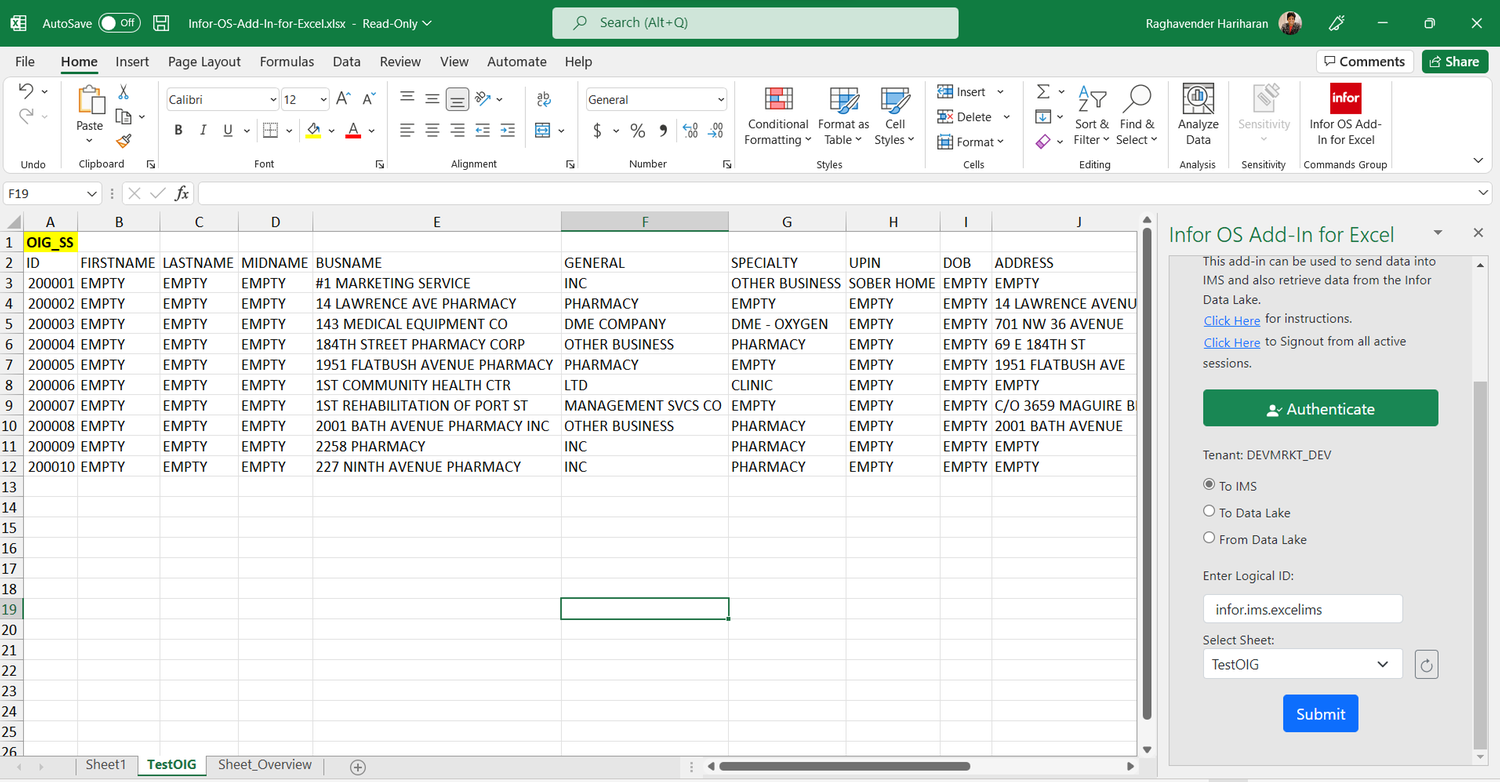This screenshot has height=782, width=1500.
Task: Open the Insert cells dropdown arrow
Action: click(1000, 92)
